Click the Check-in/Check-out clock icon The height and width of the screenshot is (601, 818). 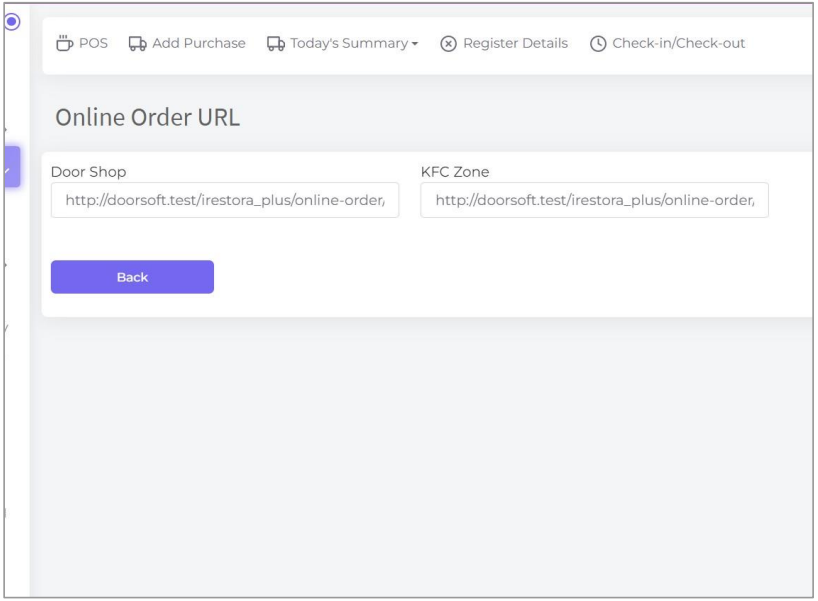[598, 44]
